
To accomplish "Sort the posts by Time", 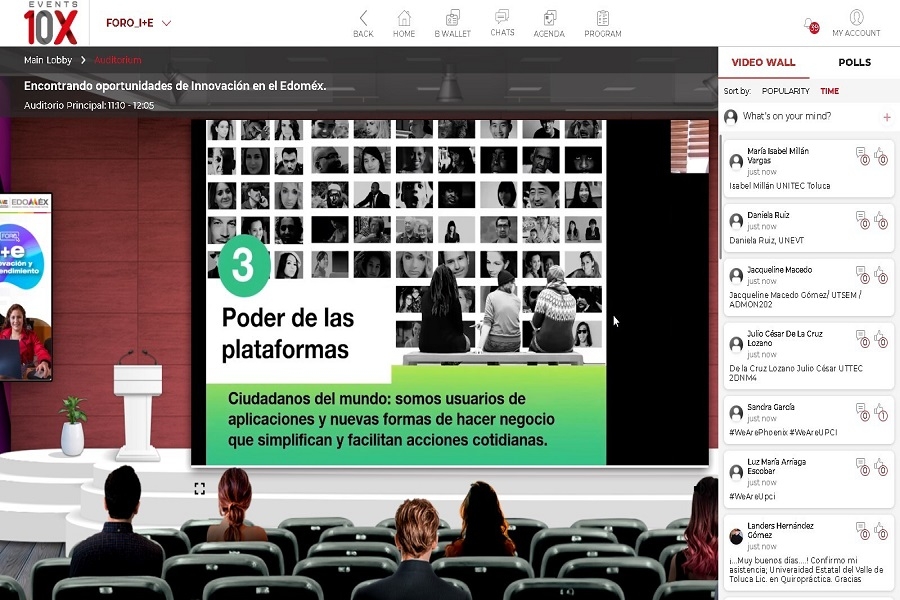I will 830,91.
